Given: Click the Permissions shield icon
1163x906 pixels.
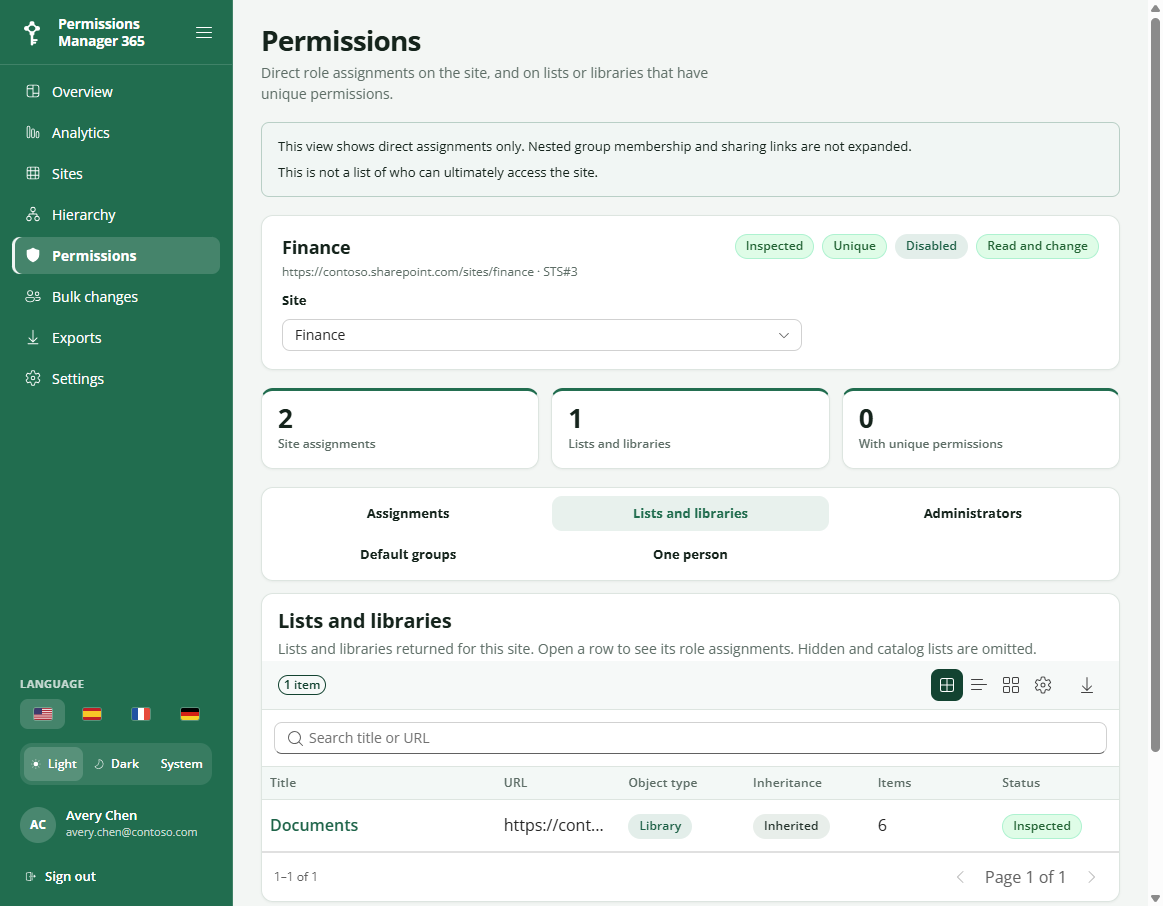Looking at the screenshot, I should 33,255.
